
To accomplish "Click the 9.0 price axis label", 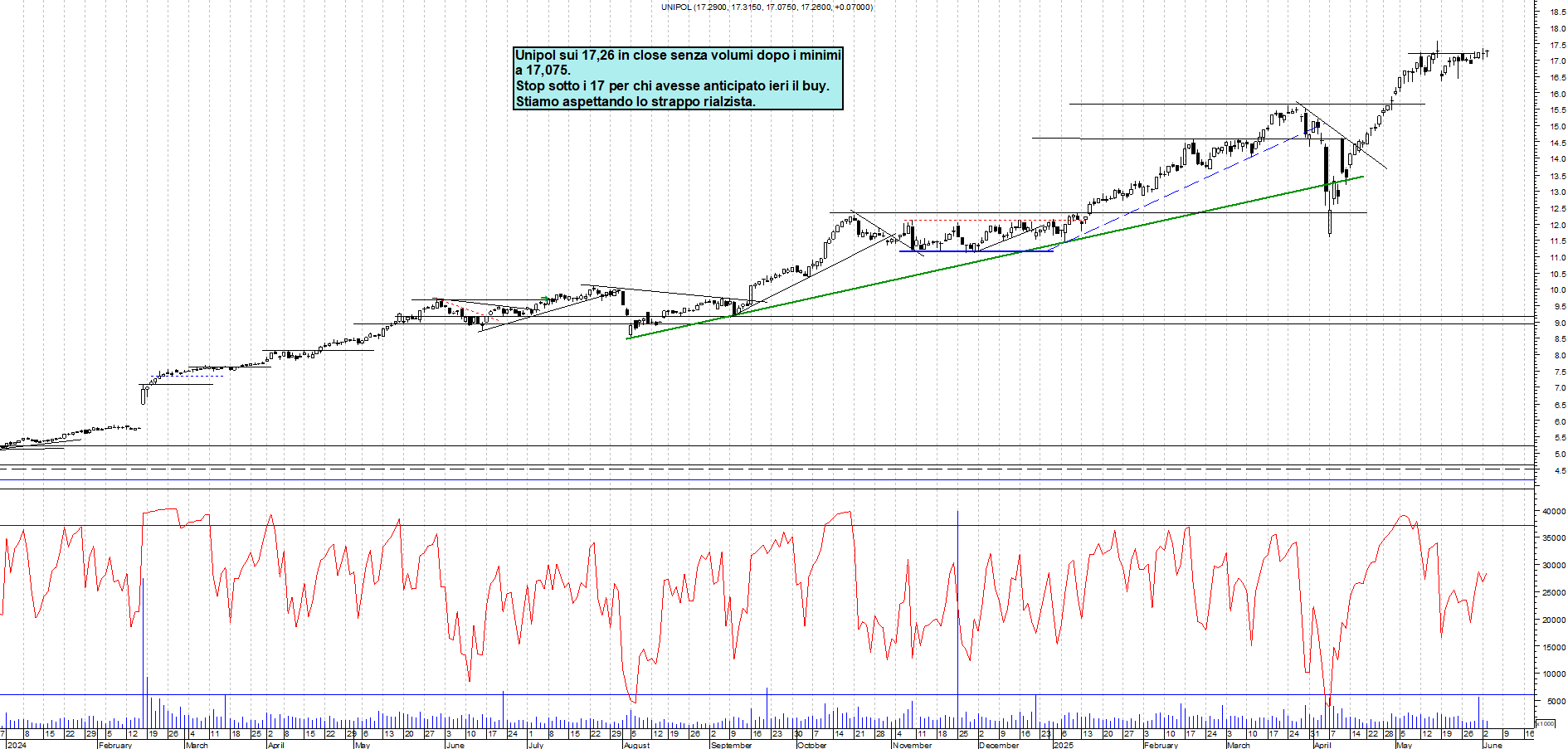I will point(1560,323).
